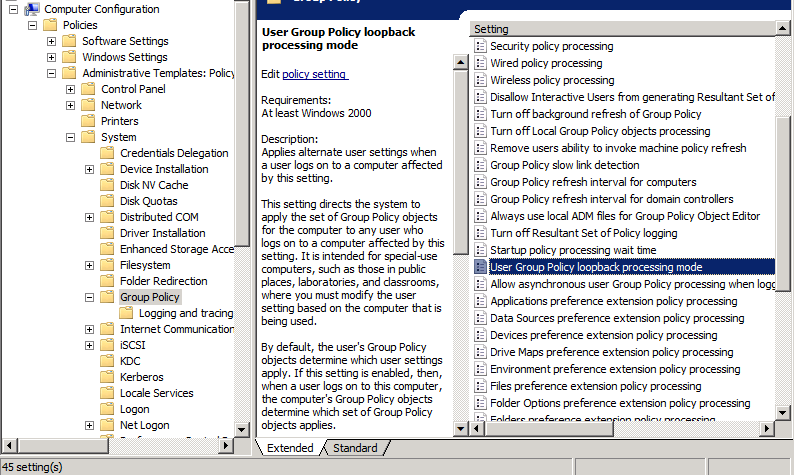This screenshot has width=794, height=475.
Task: Expand the Control Panel tree node
Action: click(71, 89)
